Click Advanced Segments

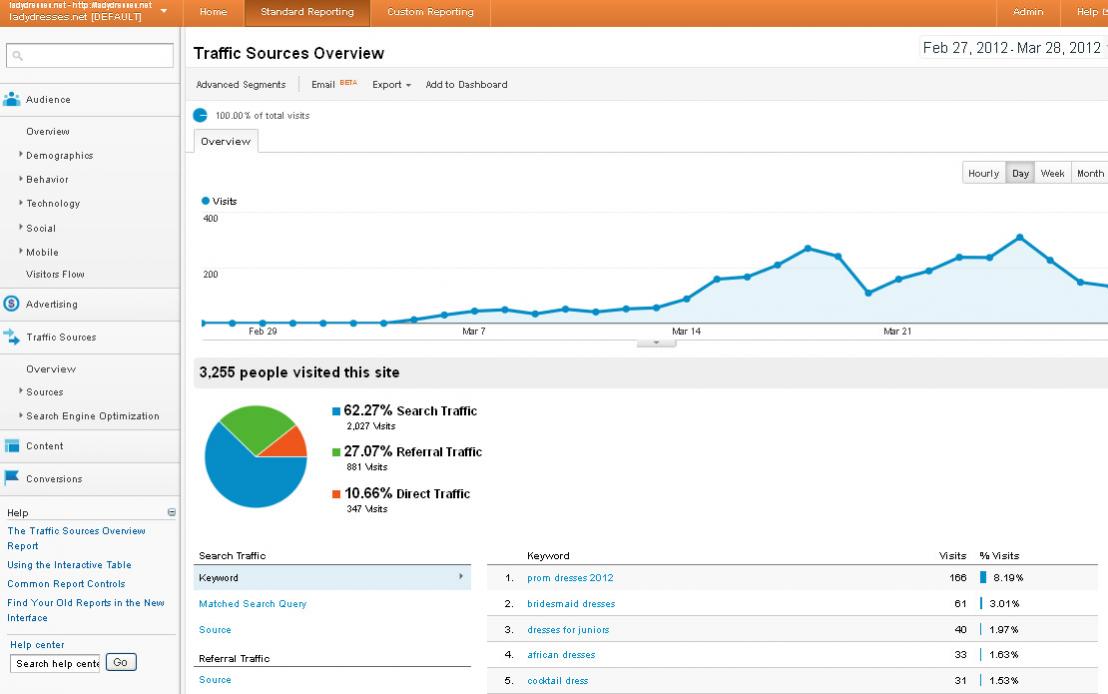coord(241,85)
